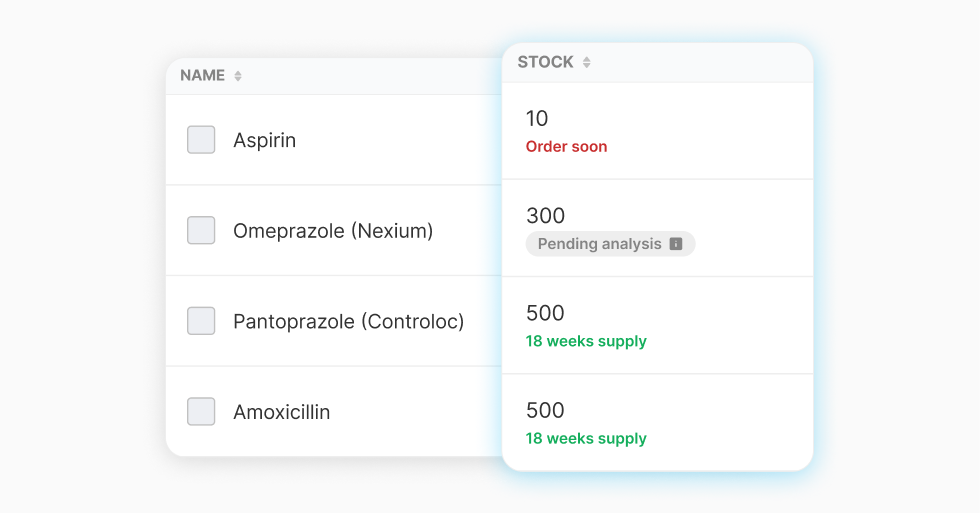Click the 18 weeks supply label for Pantoprazole

pos(586,341)
